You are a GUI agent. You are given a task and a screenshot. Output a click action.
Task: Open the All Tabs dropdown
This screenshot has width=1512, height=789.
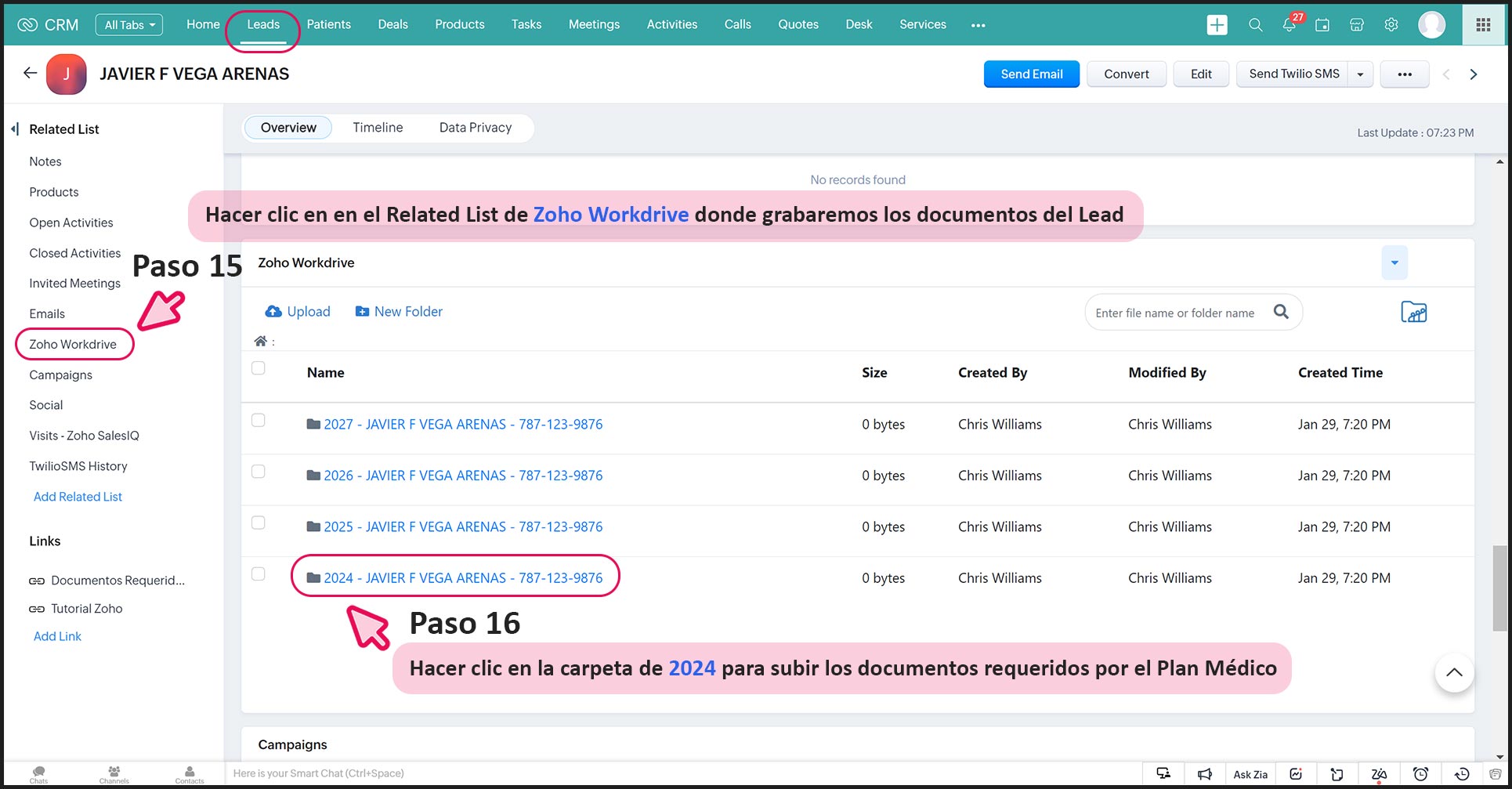click(x=129, y=25)
